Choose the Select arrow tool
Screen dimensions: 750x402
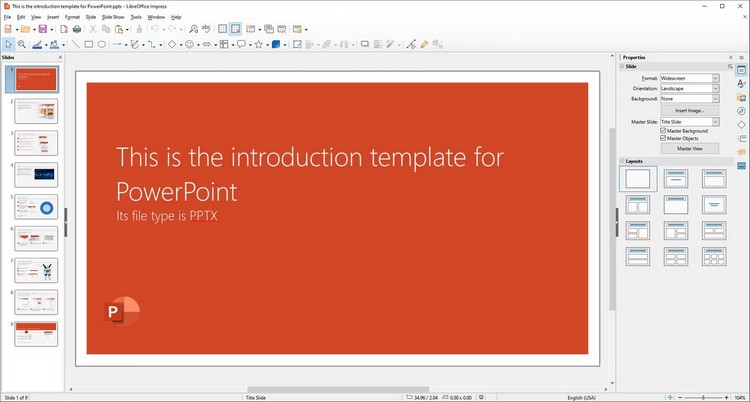9,45
